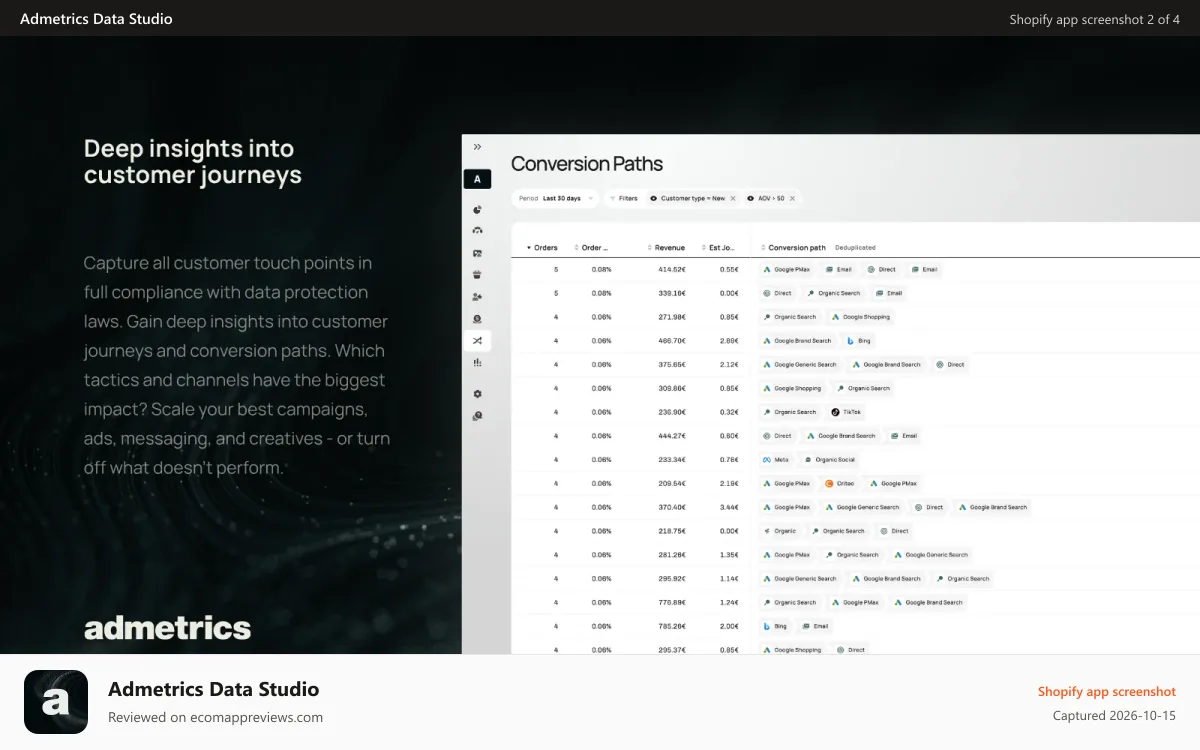Click the revenue value 444.27€
Screen dimensions: 1200x750
[x=671, y=436]
